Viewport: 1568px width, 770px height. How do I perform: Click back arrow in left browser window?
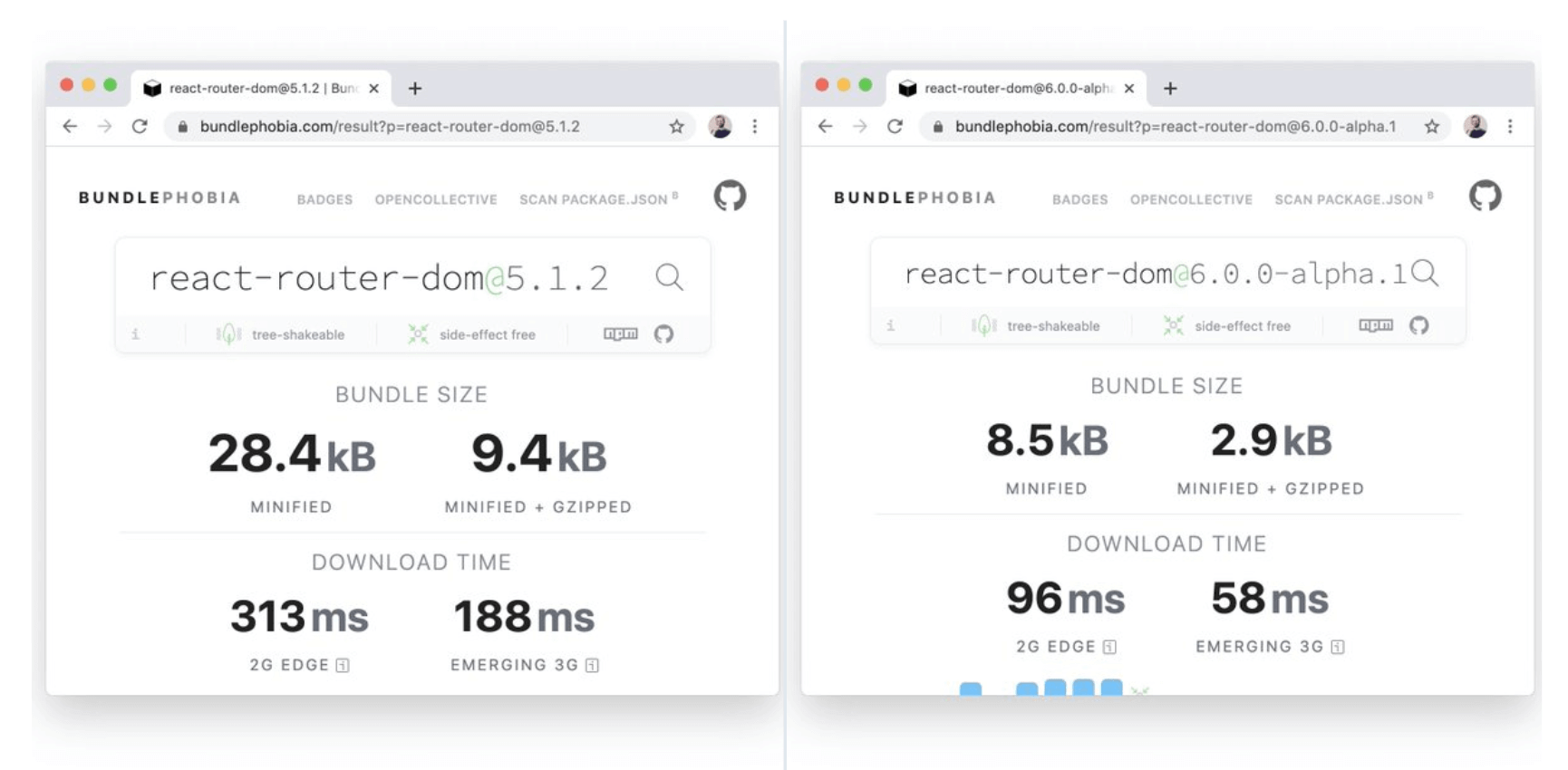click(x=70, y=126)
